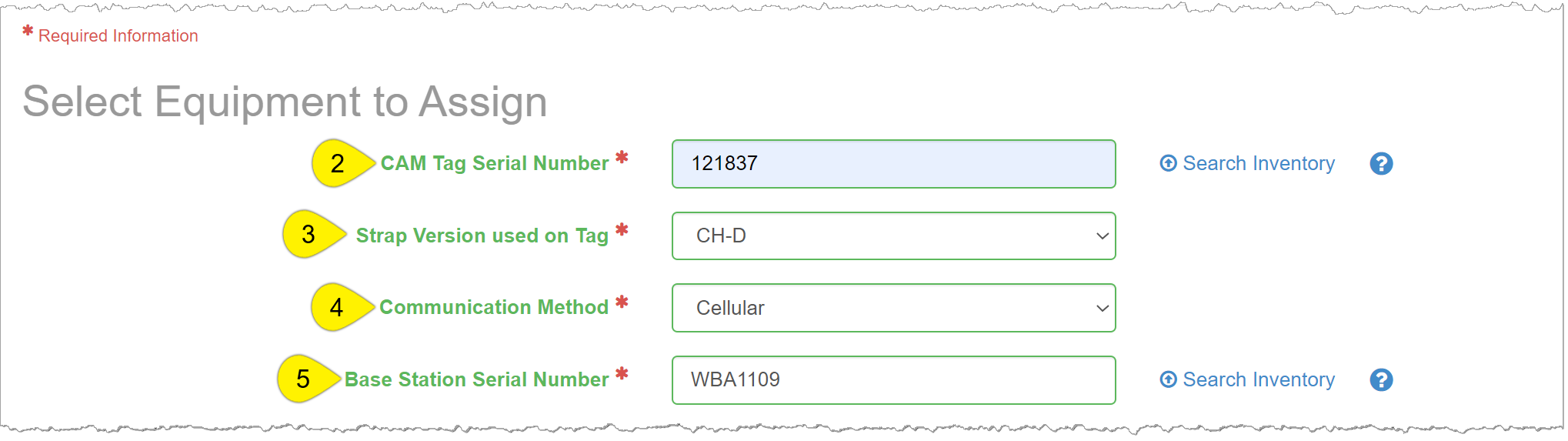This screenshot has height=441, width=1568.
Task: Click the Strap Version used on Tag label
Action: [x=482, y=236]
